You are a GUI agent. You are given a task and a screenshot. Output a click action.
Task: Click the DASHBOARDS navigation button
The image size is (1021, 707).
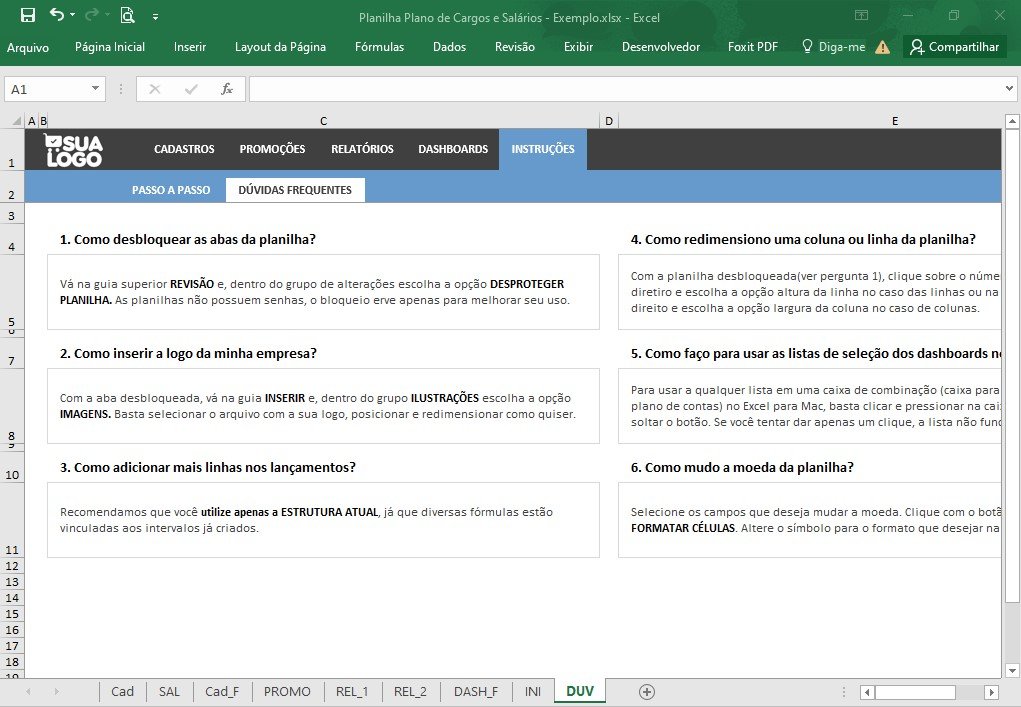[453, 149]
